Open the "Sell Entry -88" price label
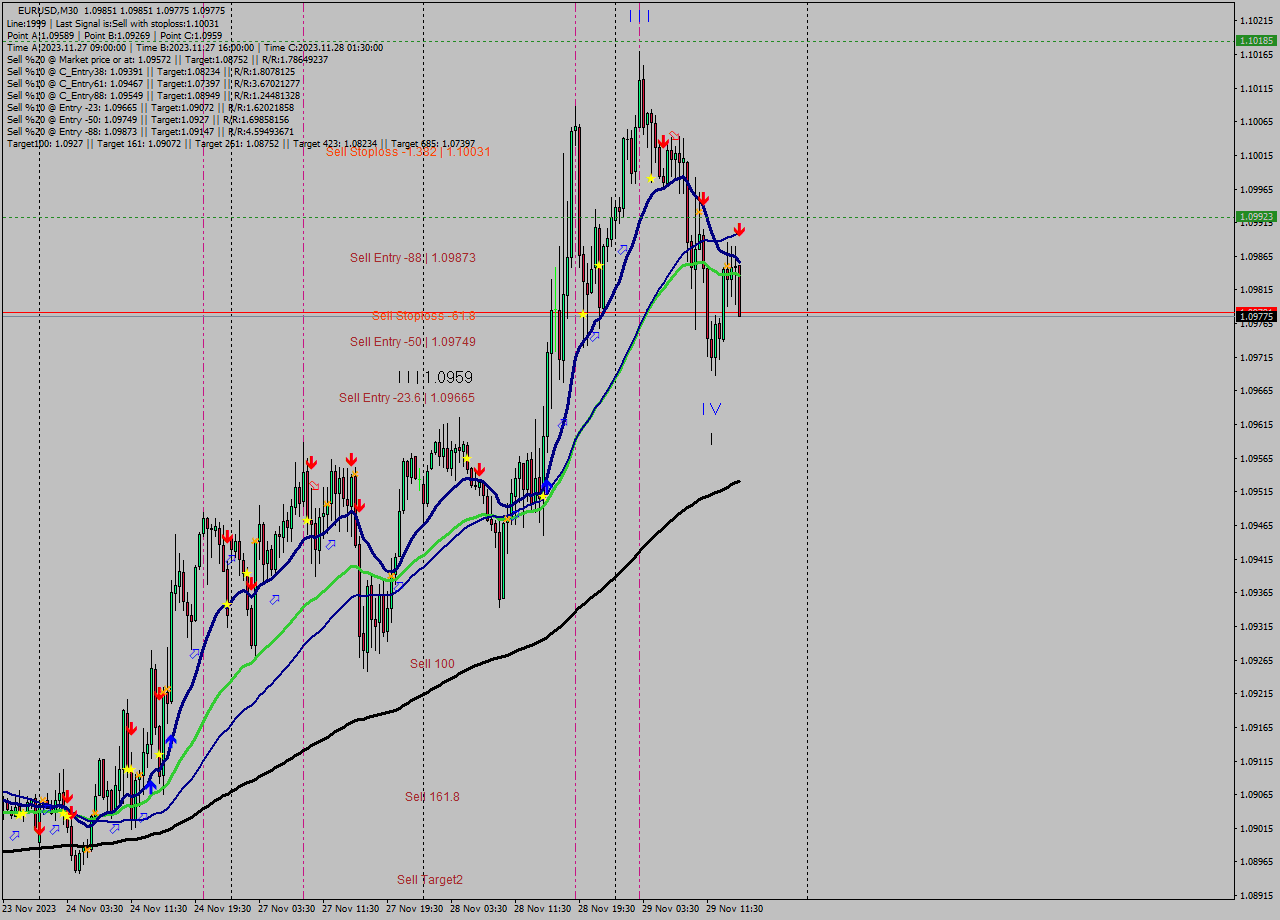1280x920 pixels. pos(411,258)
